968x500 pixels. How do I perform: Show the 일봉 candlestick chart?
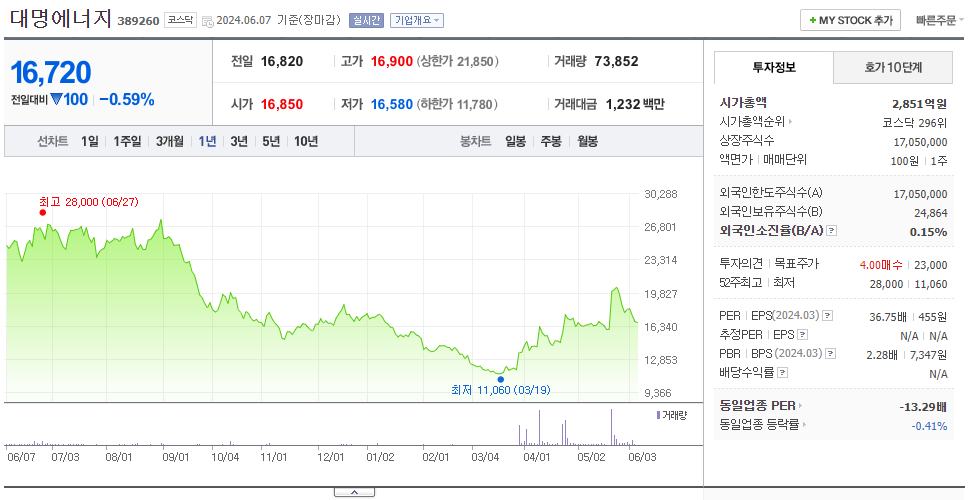(515, 141)
